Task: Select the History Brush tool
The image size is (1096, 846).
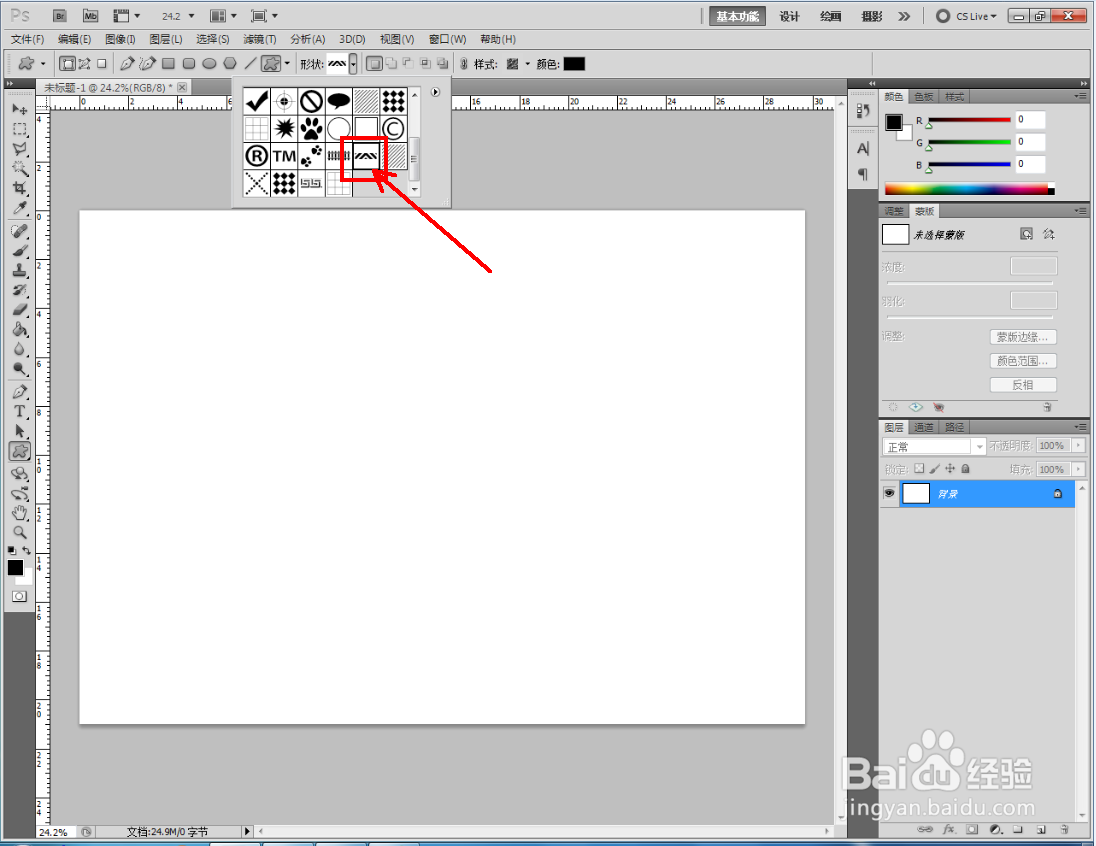Action: pyautogui.click(x=20, y=290)
